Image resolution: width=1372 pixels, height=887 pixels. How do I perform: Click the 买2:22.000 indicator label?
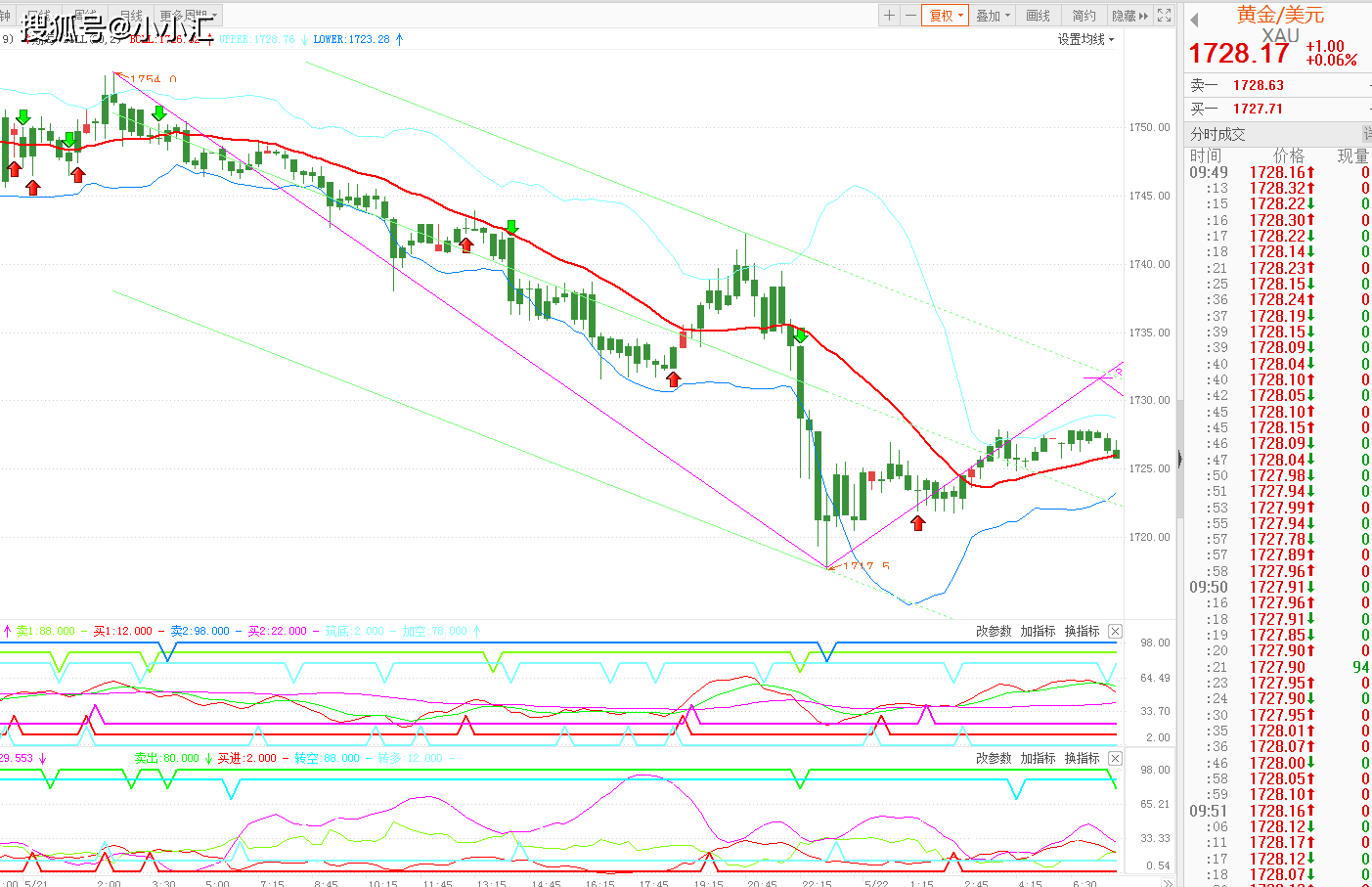point(277,631)
